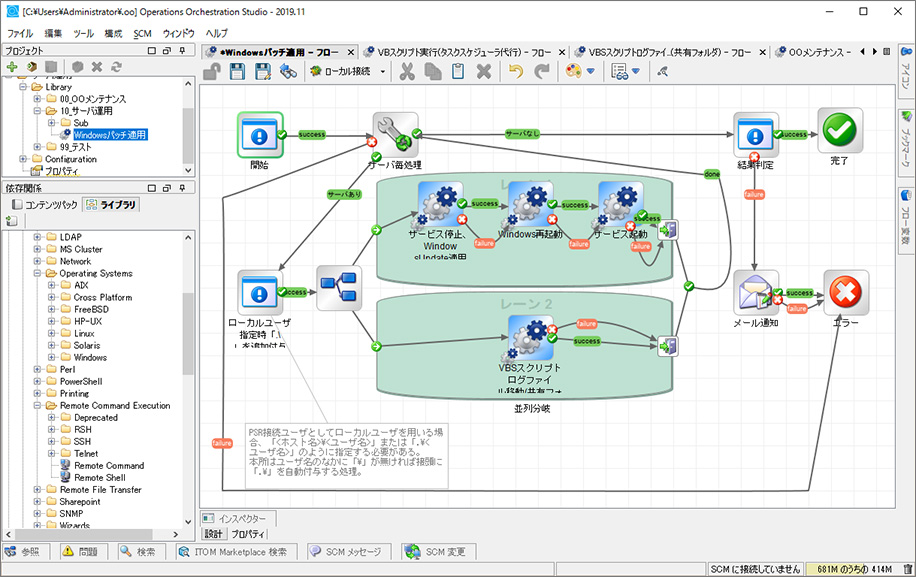This screenshot has width=916, height=577.
Task: Switch to the ライブラリ dependency tab
Action: pyautogui.click(x=110, y=204)
